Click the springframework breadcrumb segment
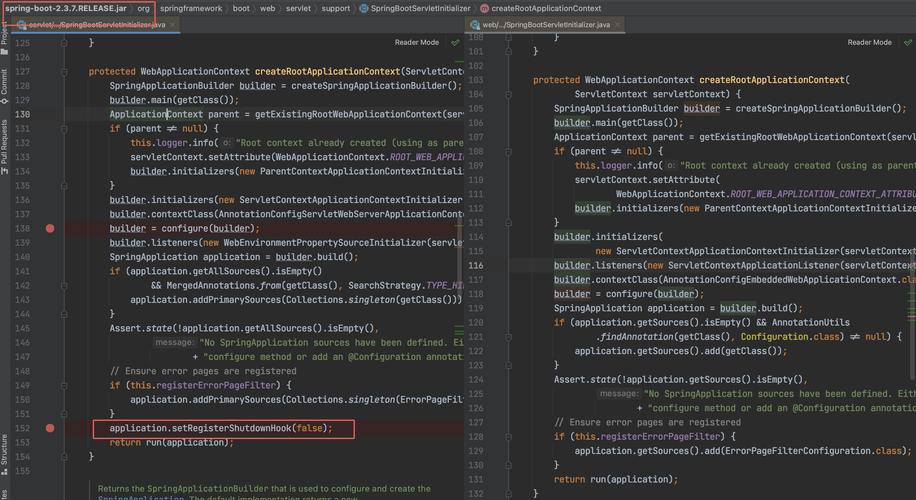 (x=192, y=8)
